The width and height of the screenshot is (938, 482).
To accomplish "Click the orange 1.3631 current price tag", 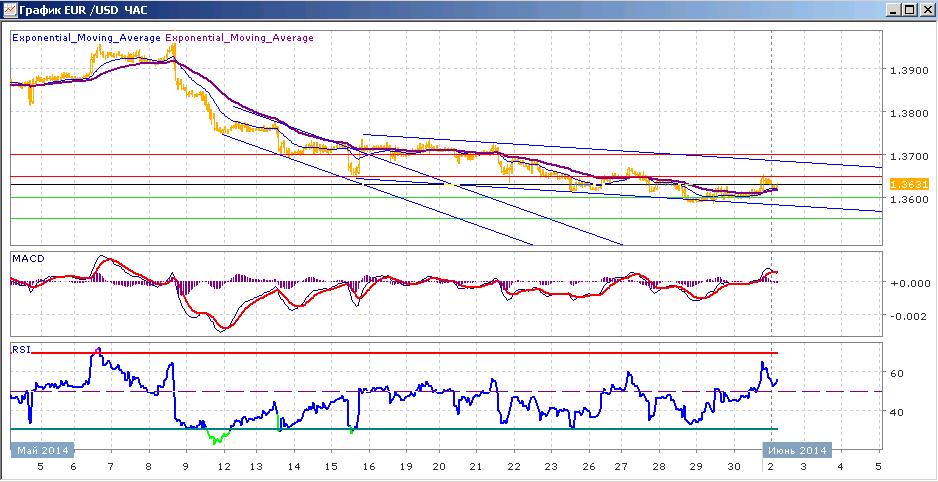I will click(903, 184).
